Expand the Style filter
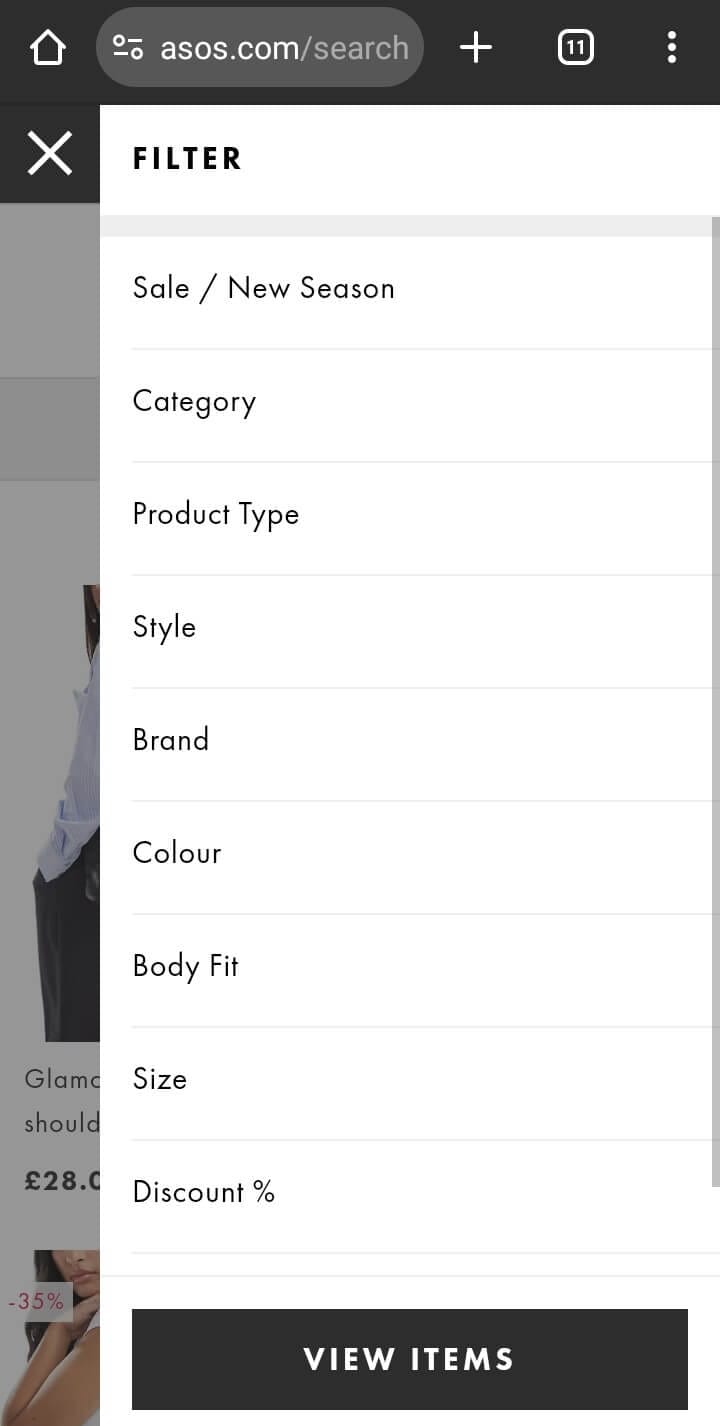The image size is (720, 1426). point(163,627)
